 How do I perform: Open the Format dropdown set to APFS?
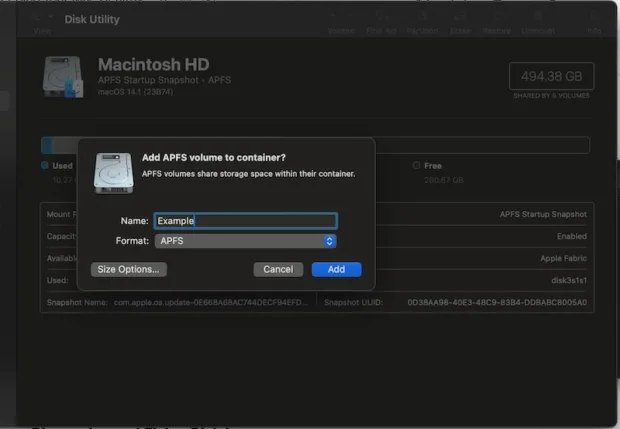[246, 241]
